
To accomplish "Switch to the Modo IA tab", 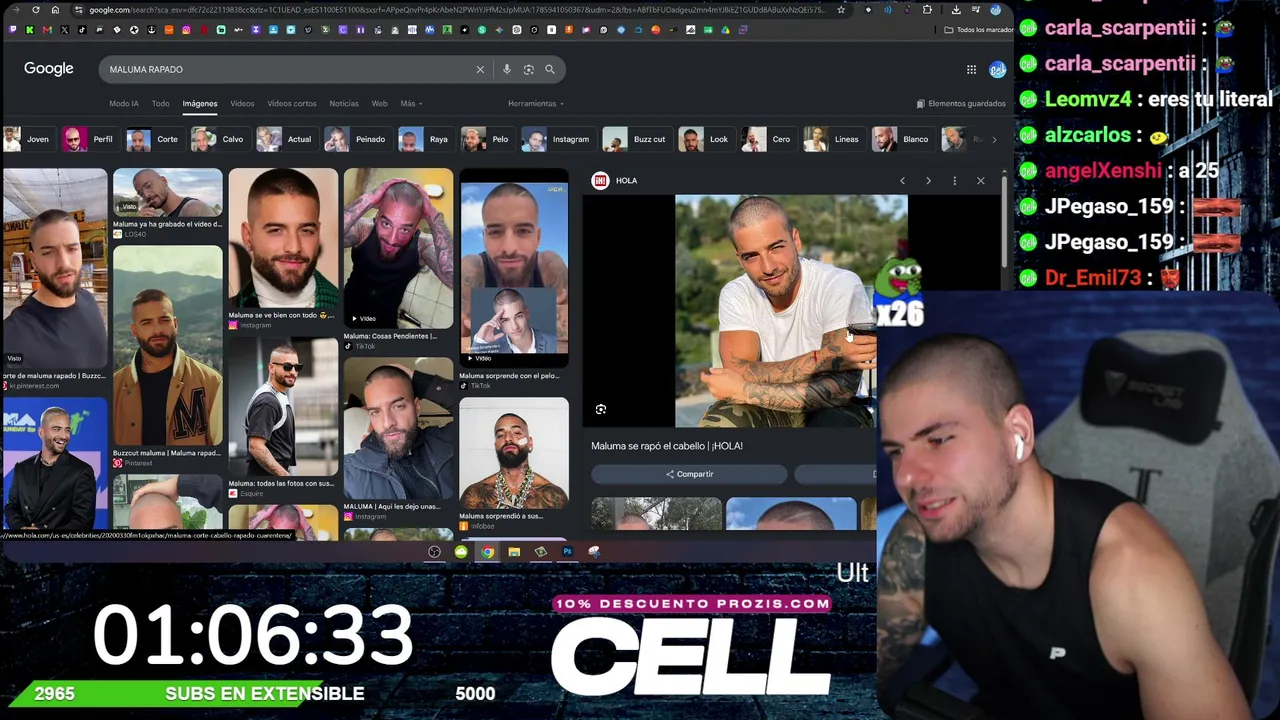I will coord(124,104).
